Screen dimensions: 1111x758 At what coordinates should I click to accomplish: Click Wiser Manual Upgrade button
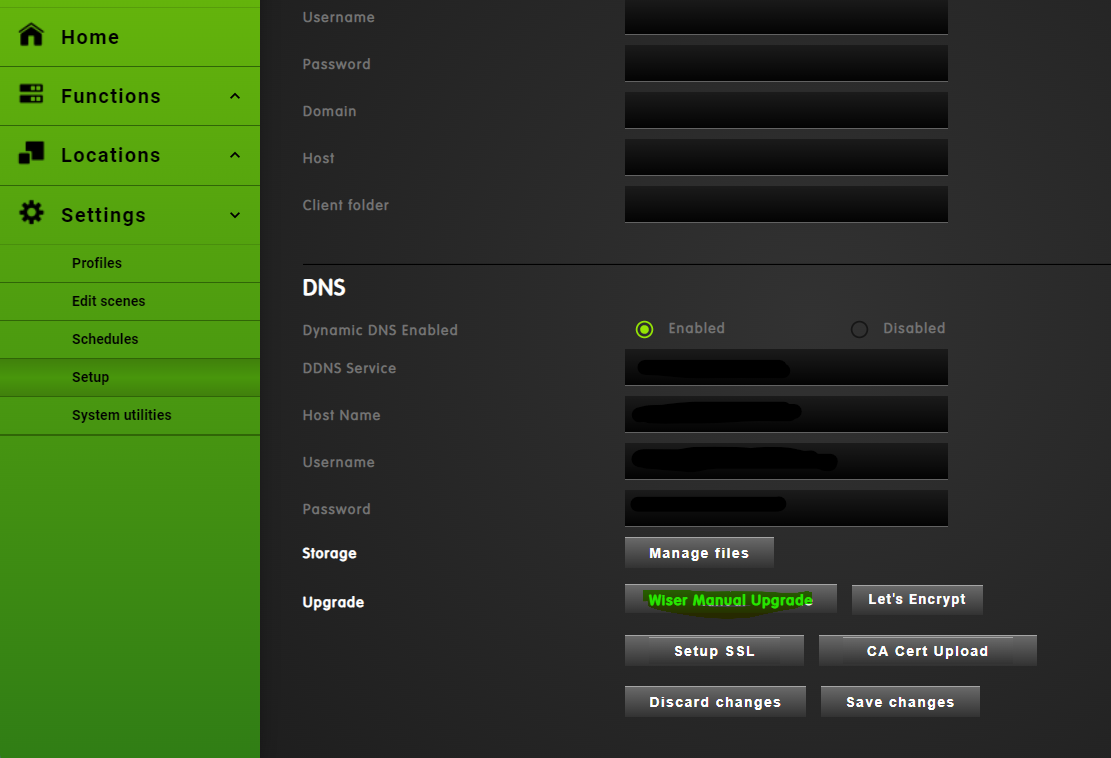coord(731,599)
